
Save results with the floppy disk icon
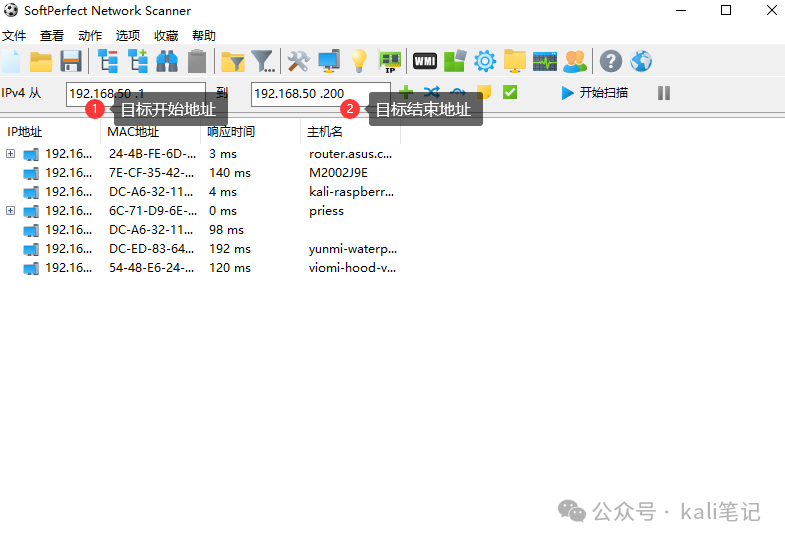[x=71, y=62]
